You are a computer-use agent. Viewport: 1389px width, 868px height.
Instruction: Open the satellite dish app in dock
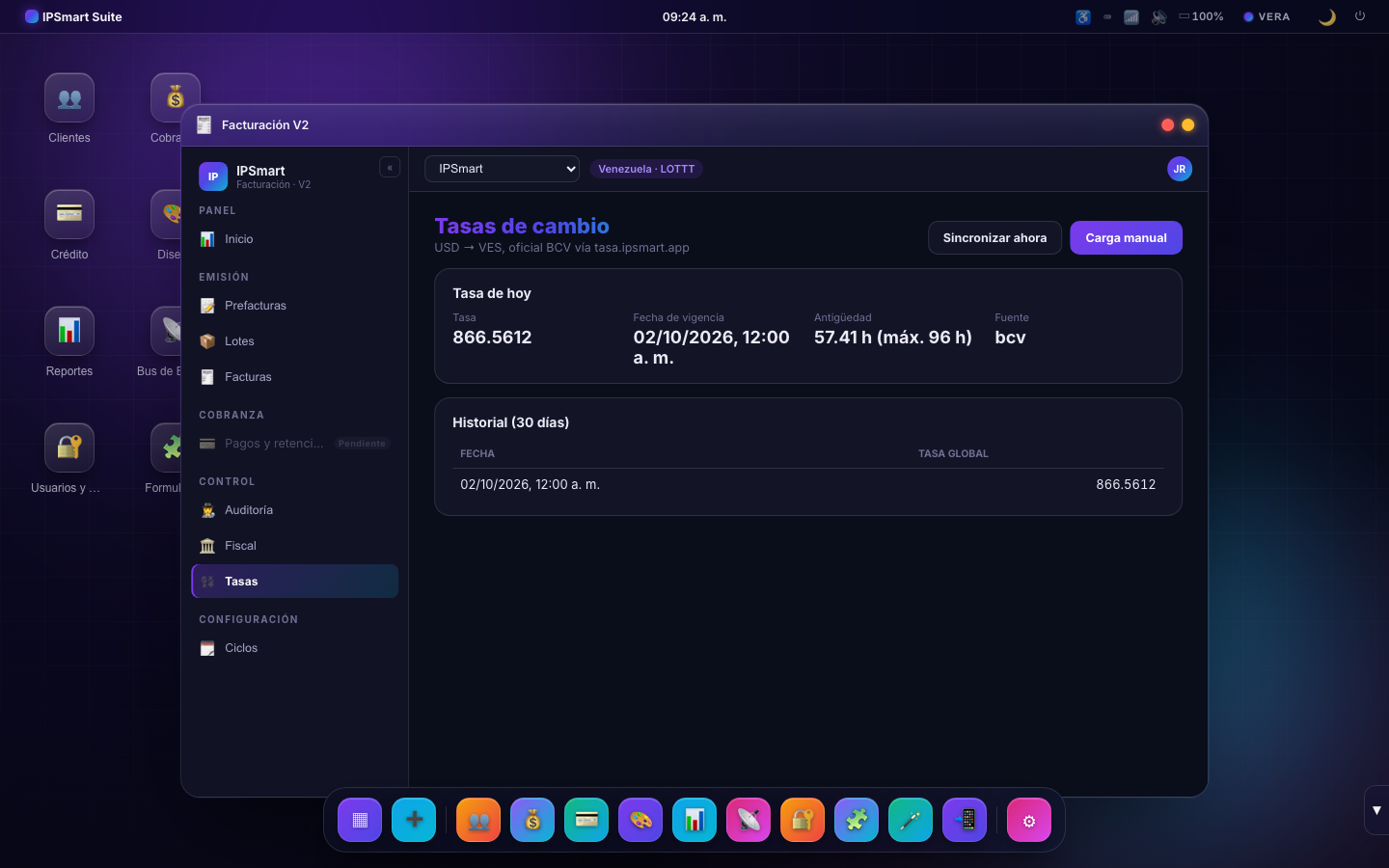pyautogui.click(x=749, y=820)
